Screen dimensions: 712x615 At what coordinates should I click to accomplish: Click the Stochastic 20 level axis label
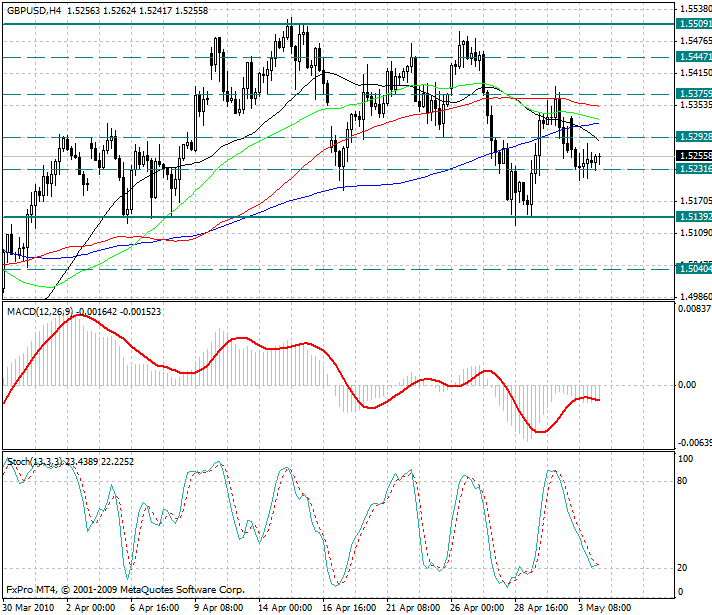click(x=685, y=568)
